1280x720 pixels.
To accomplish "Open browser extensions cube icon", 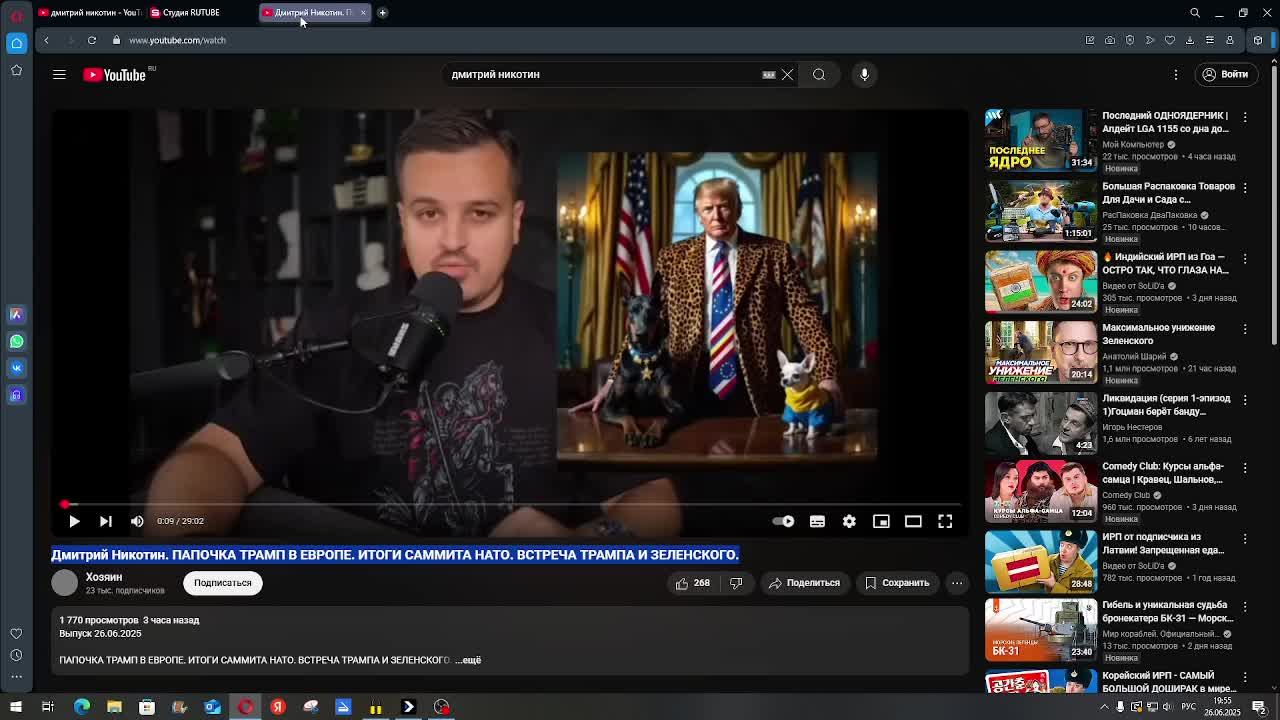I will [x=1258, y=40].
